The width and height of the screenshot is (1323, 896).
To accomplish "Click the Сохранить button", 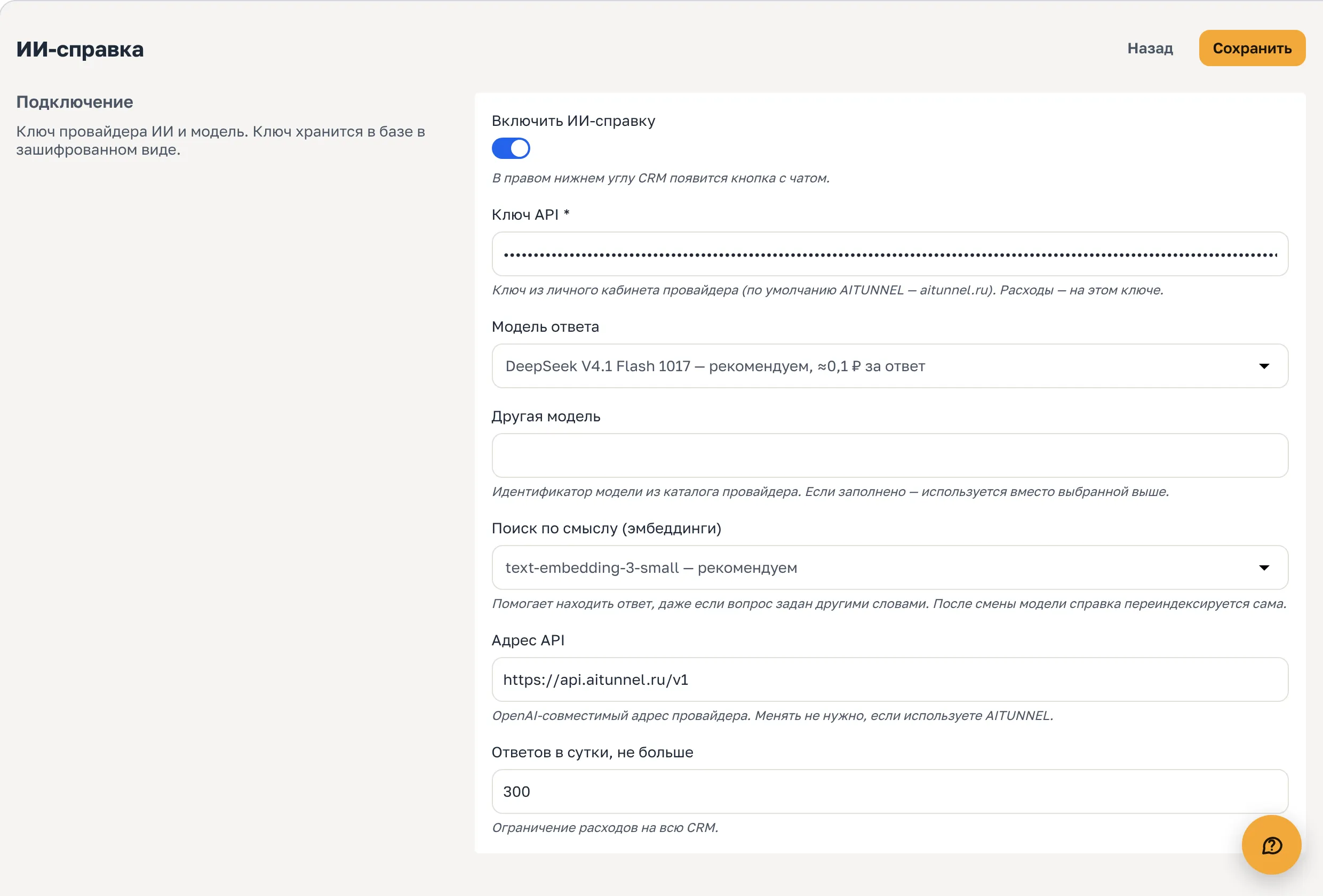I will coord(1252,49).
